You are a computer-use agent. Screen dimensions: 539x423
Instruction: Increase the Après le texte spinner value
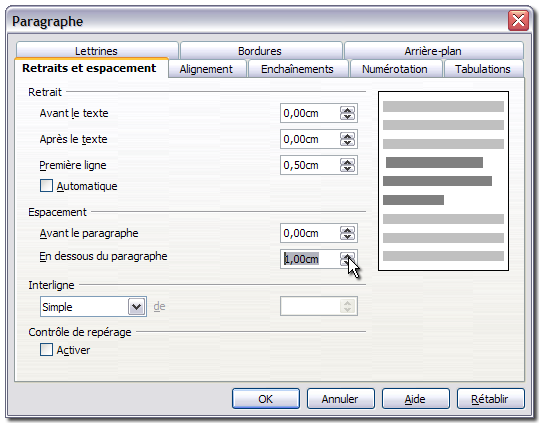point(348,136)
